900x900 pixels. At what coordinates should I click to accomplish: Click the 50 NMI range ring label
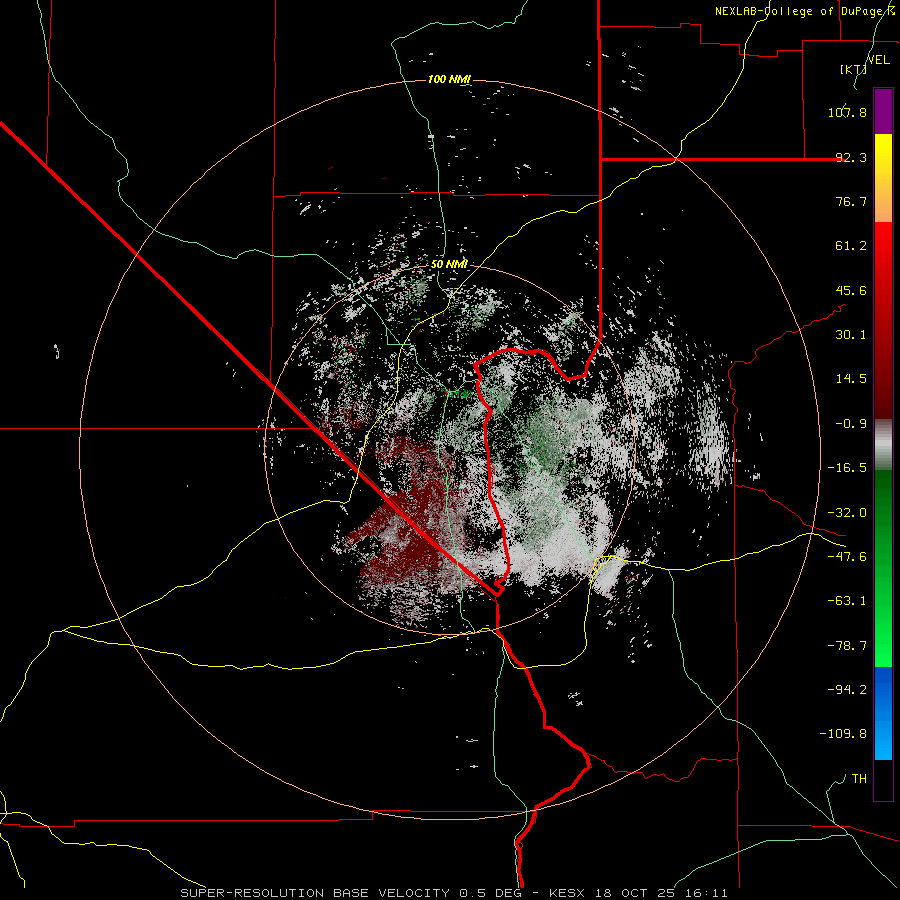[449, 265]
